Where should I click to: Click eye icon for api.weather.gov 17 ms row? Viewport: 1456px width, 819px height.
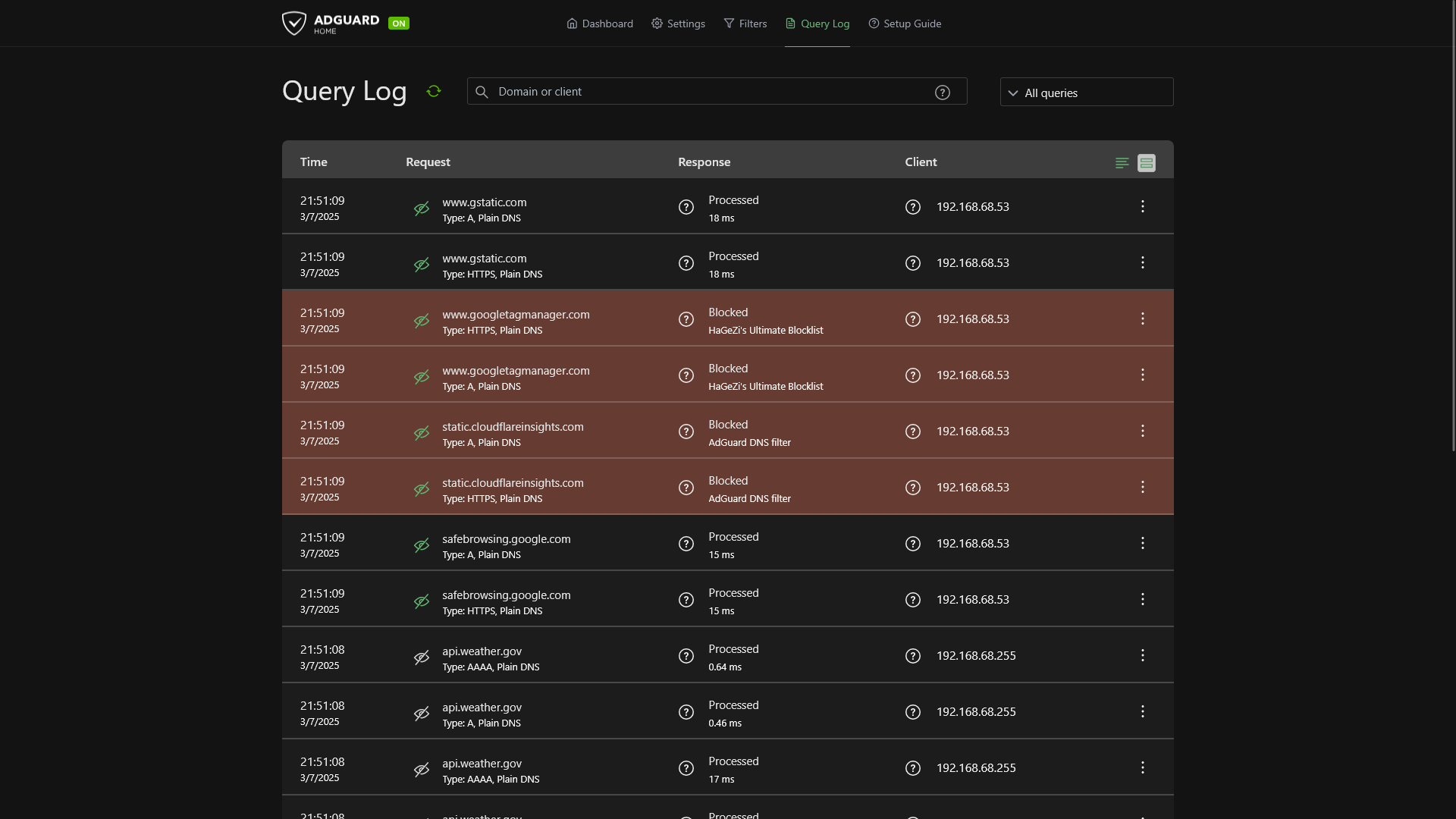coord(422,770)
